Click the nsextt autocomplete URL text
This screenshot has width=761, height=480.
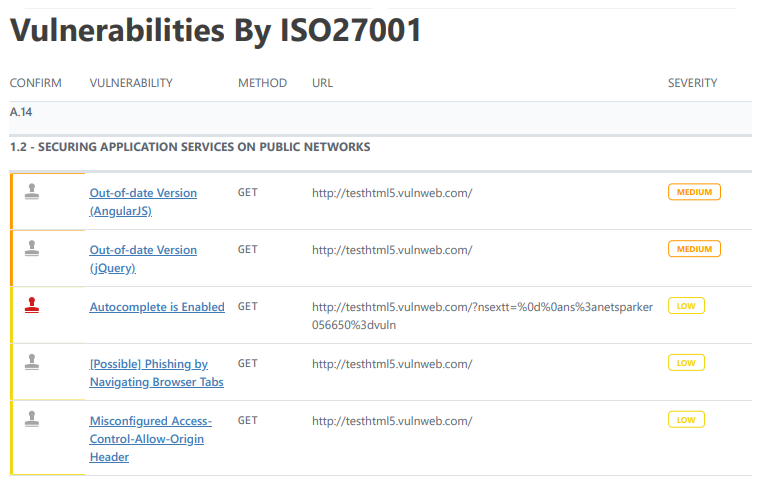[x=482, y=316]
